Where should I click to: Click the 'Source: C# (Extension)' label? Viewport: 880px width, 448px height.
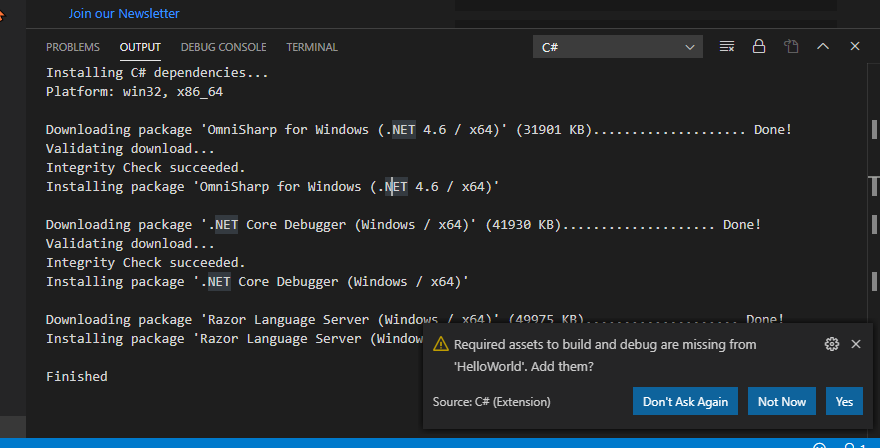click(492, 402)
